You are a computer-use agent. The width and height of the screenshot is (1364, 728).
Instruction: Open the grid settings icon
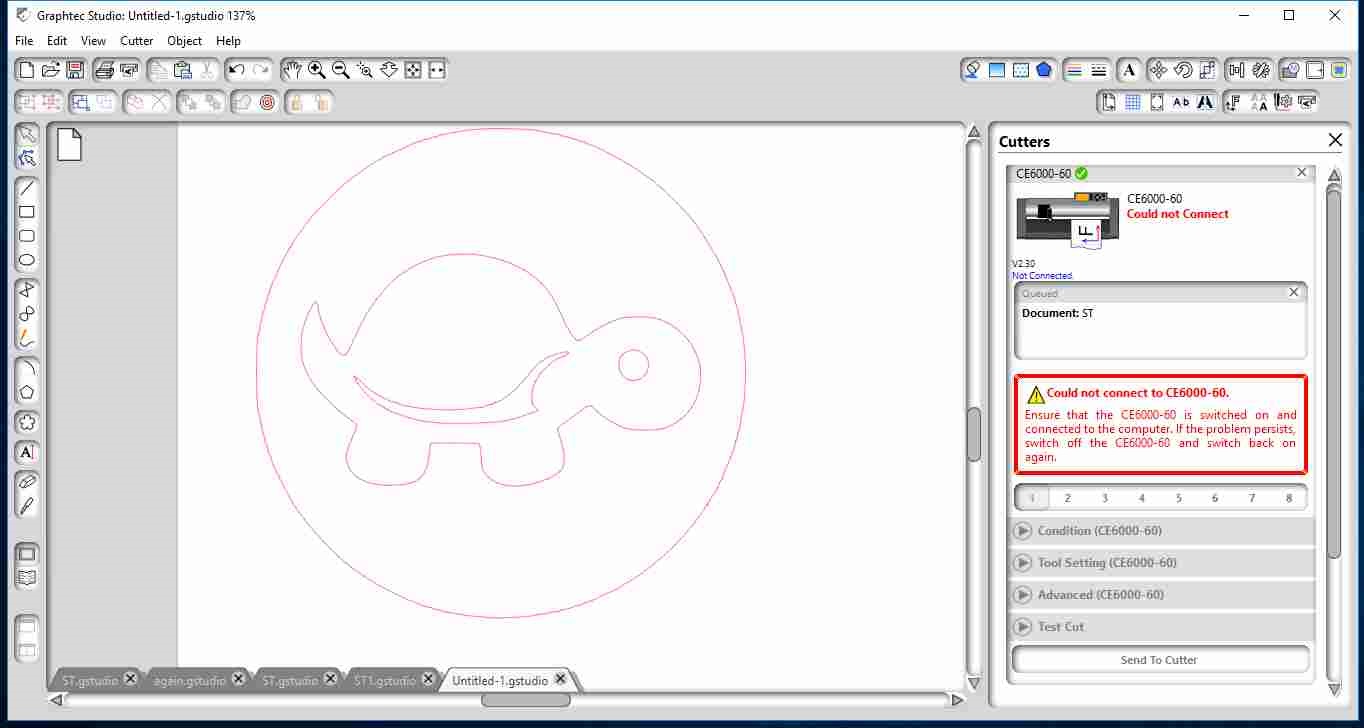click(1132, 102)
